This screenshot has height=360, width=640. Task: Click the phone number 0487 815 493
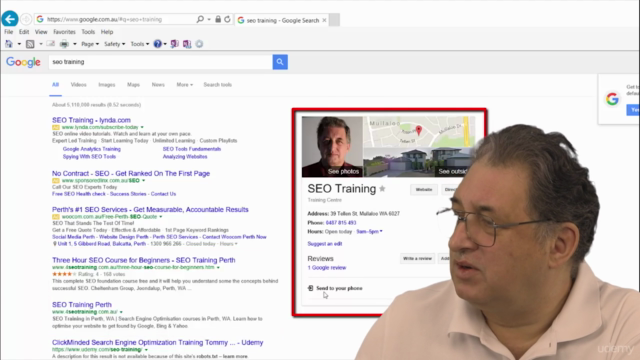pos(341,223)
